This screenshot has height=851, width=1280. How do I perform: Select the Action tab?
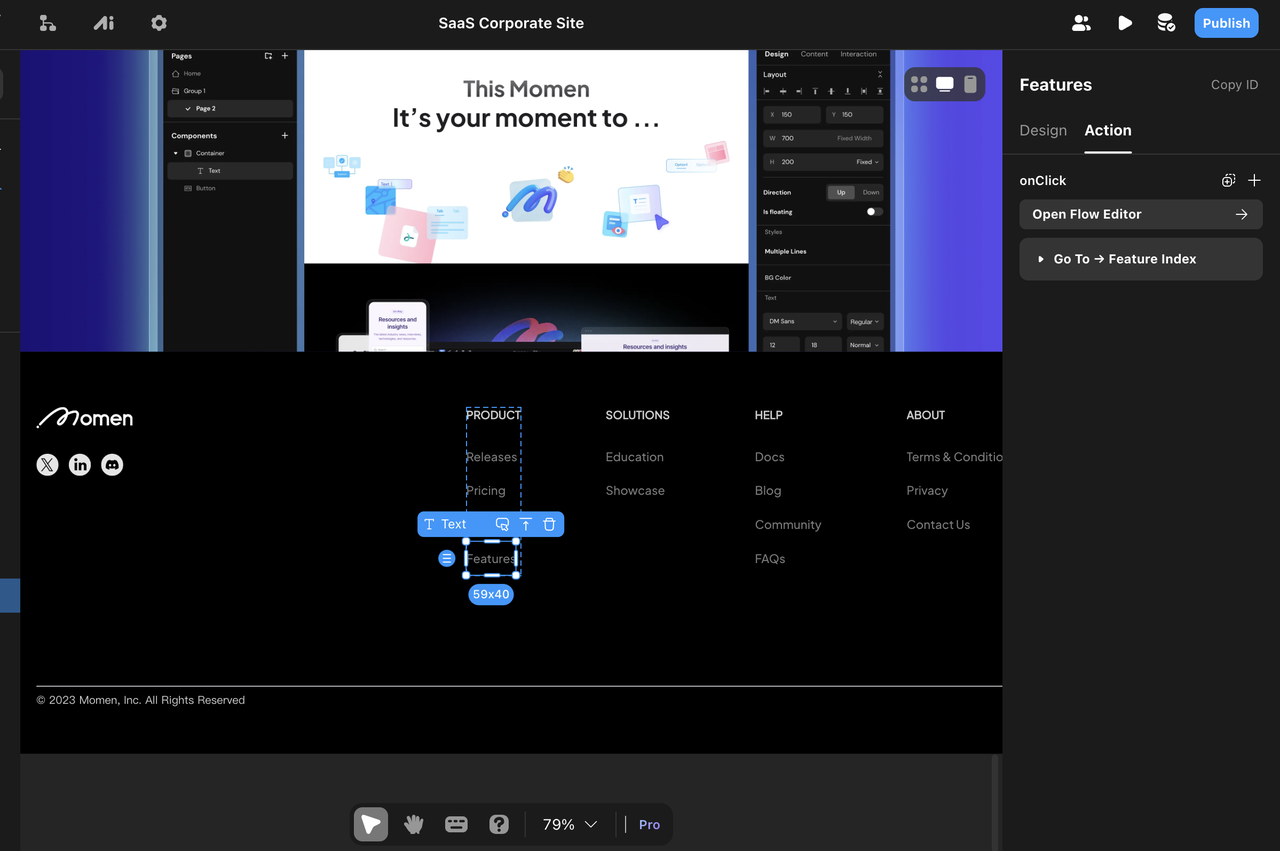coord(1108,130)
